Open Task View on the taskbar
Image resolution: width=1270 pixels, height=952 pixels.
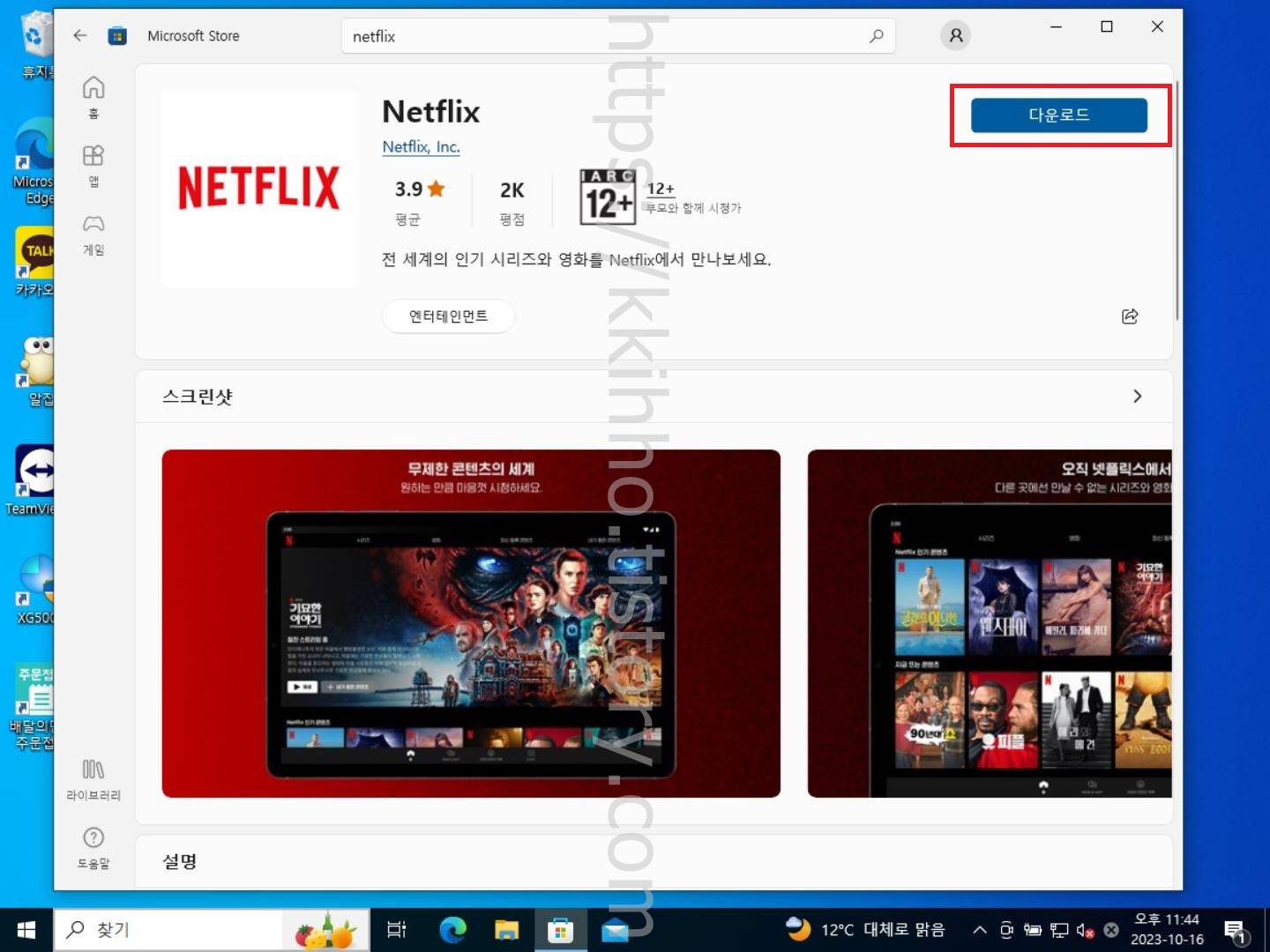coord(397,930)
